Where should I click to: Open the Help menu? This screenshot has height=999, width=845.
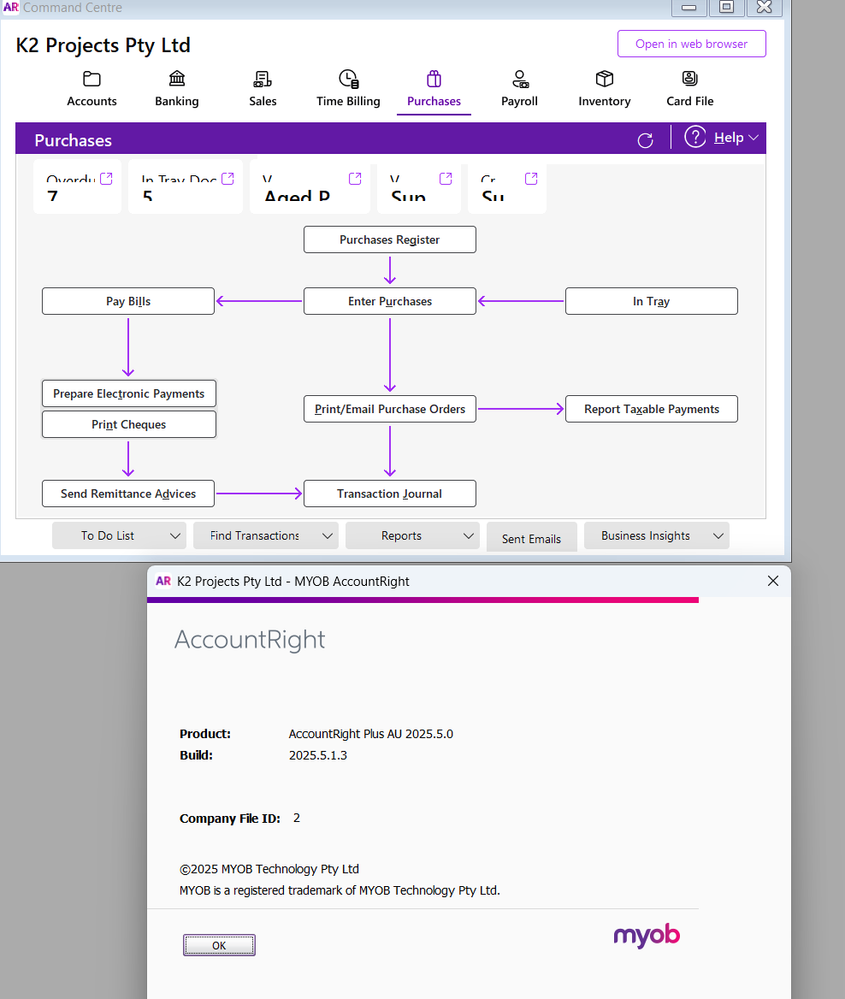coord(722,138)
